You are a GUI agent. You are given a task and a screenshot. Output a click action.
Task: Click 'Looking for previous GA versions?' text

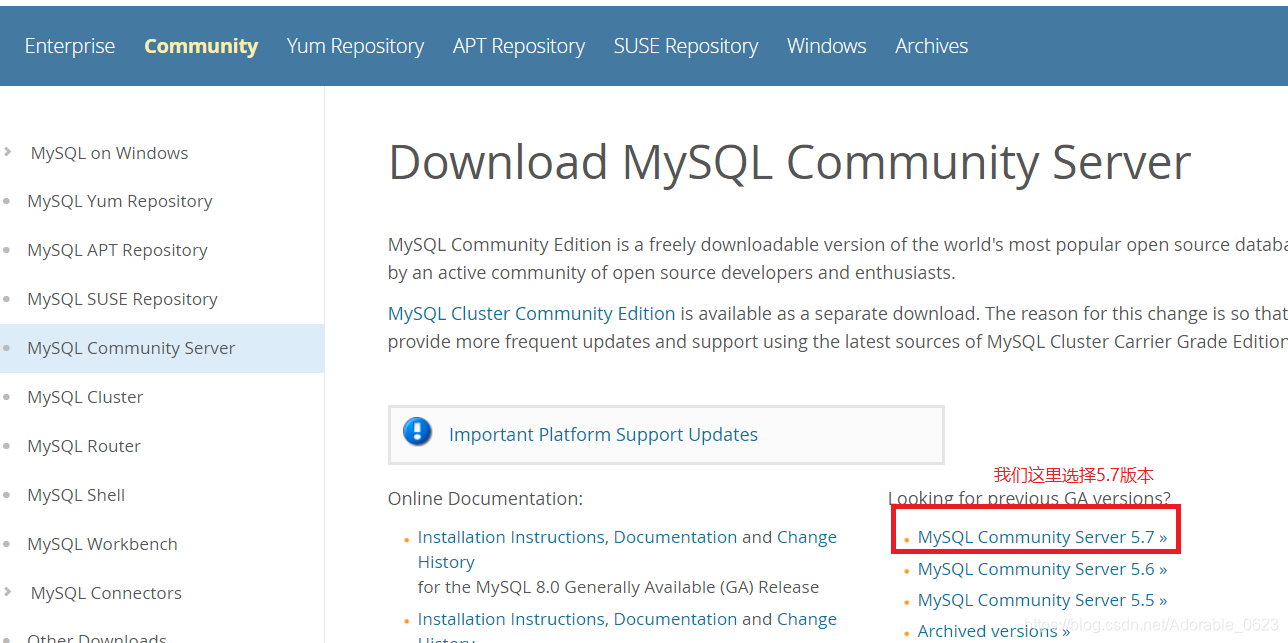(1029, 498)
